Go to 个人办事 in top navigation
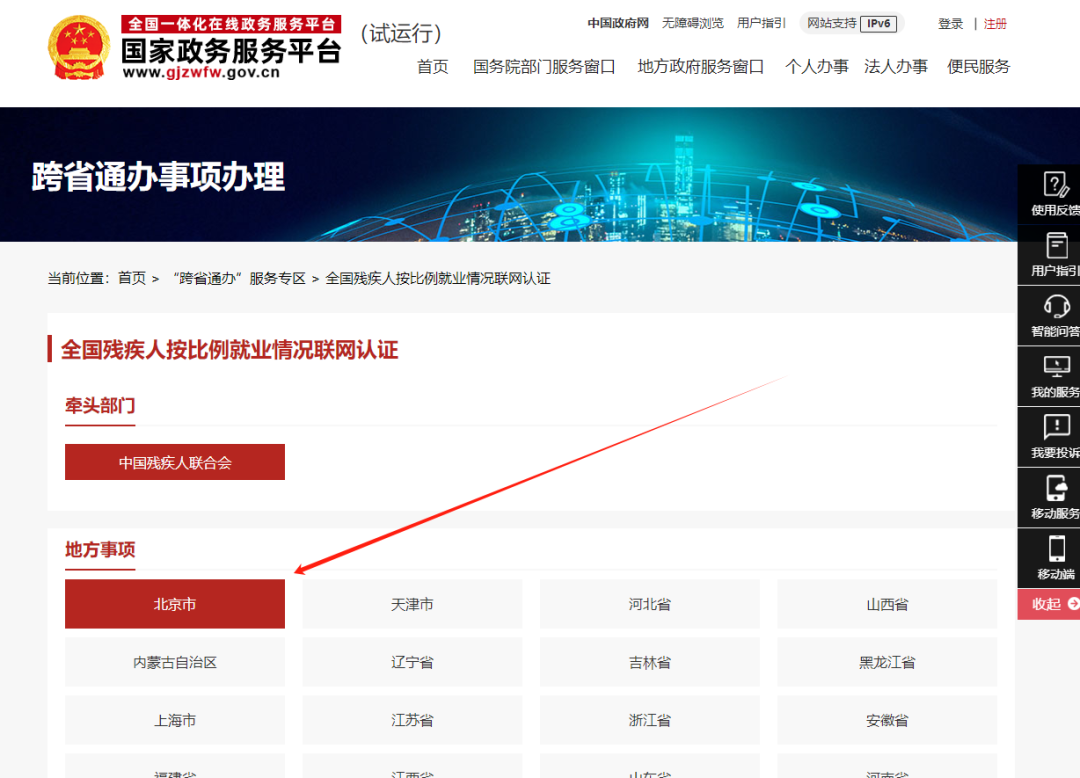 [816, 67]
